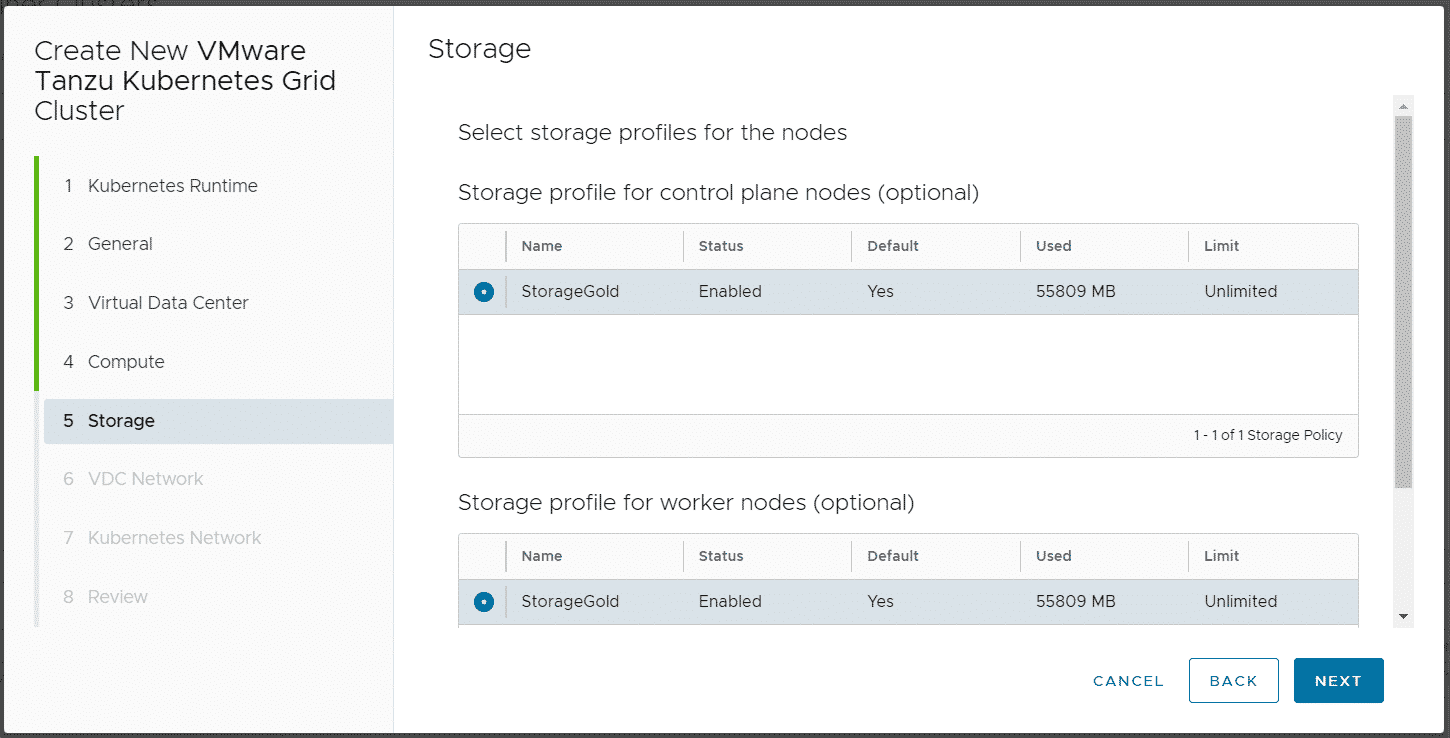Screen dimensions: 1450x738
Task: Click Unlimited in control plane row
Action: click(1241, 292)
